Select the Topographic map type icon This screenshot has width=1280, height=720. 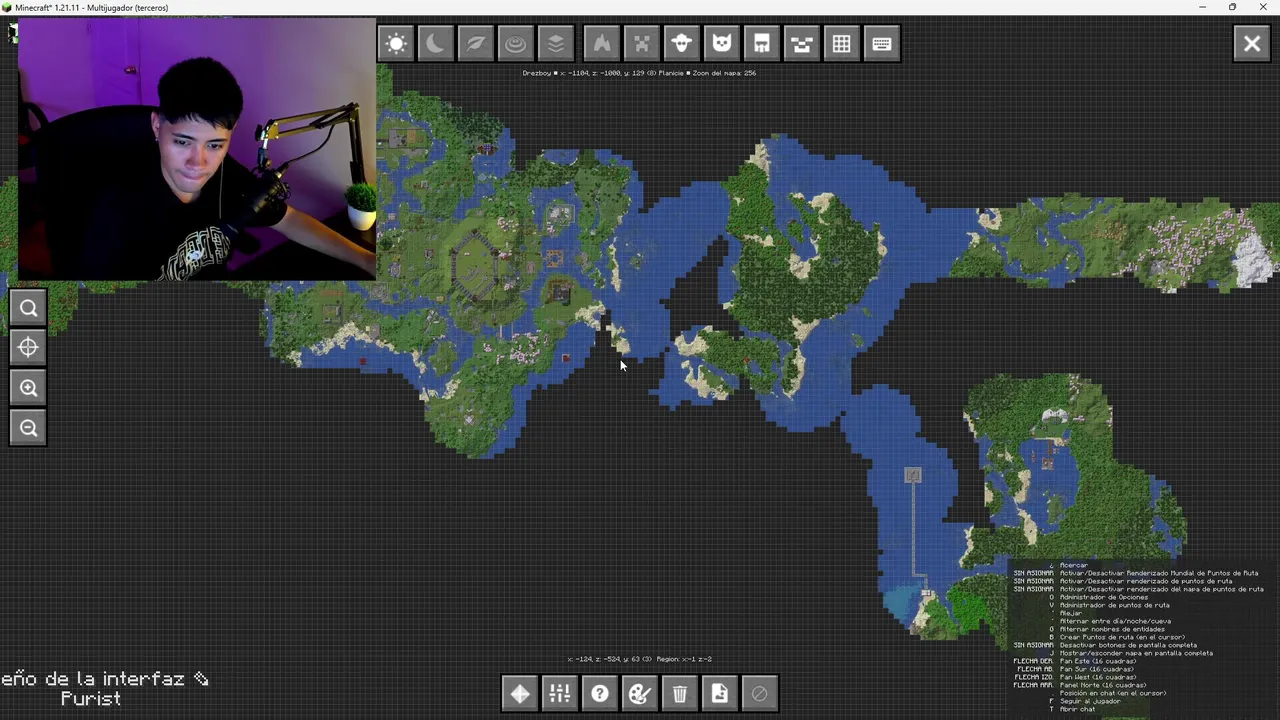(516, 44)
